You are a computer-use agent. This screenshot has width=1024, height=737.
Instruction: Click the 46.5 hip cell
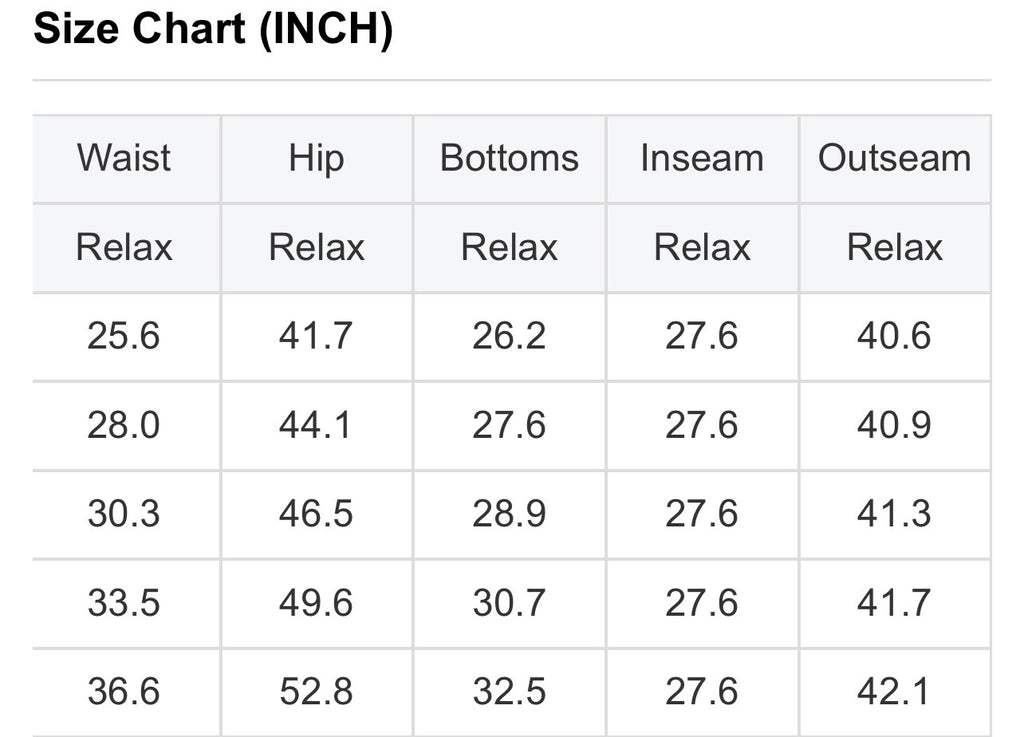(316, 514)
